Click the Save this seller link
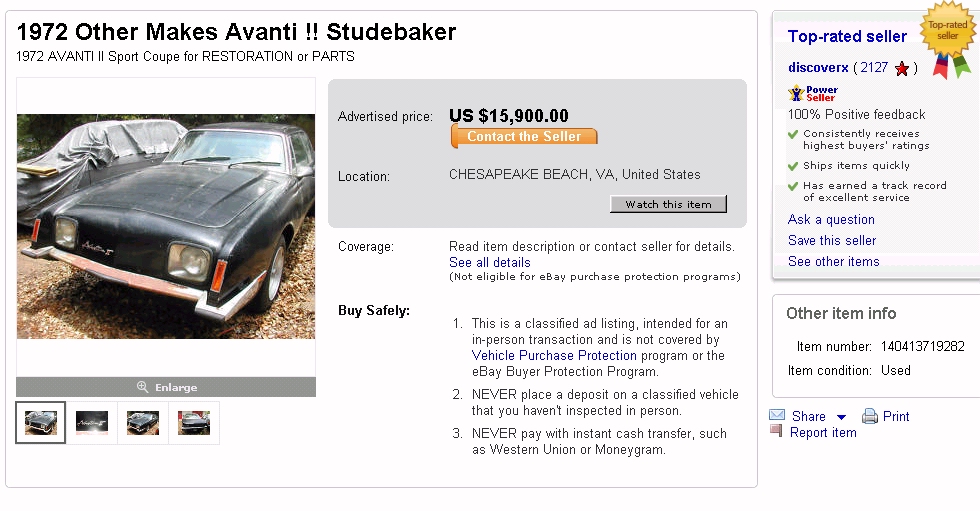 (832, 241)
